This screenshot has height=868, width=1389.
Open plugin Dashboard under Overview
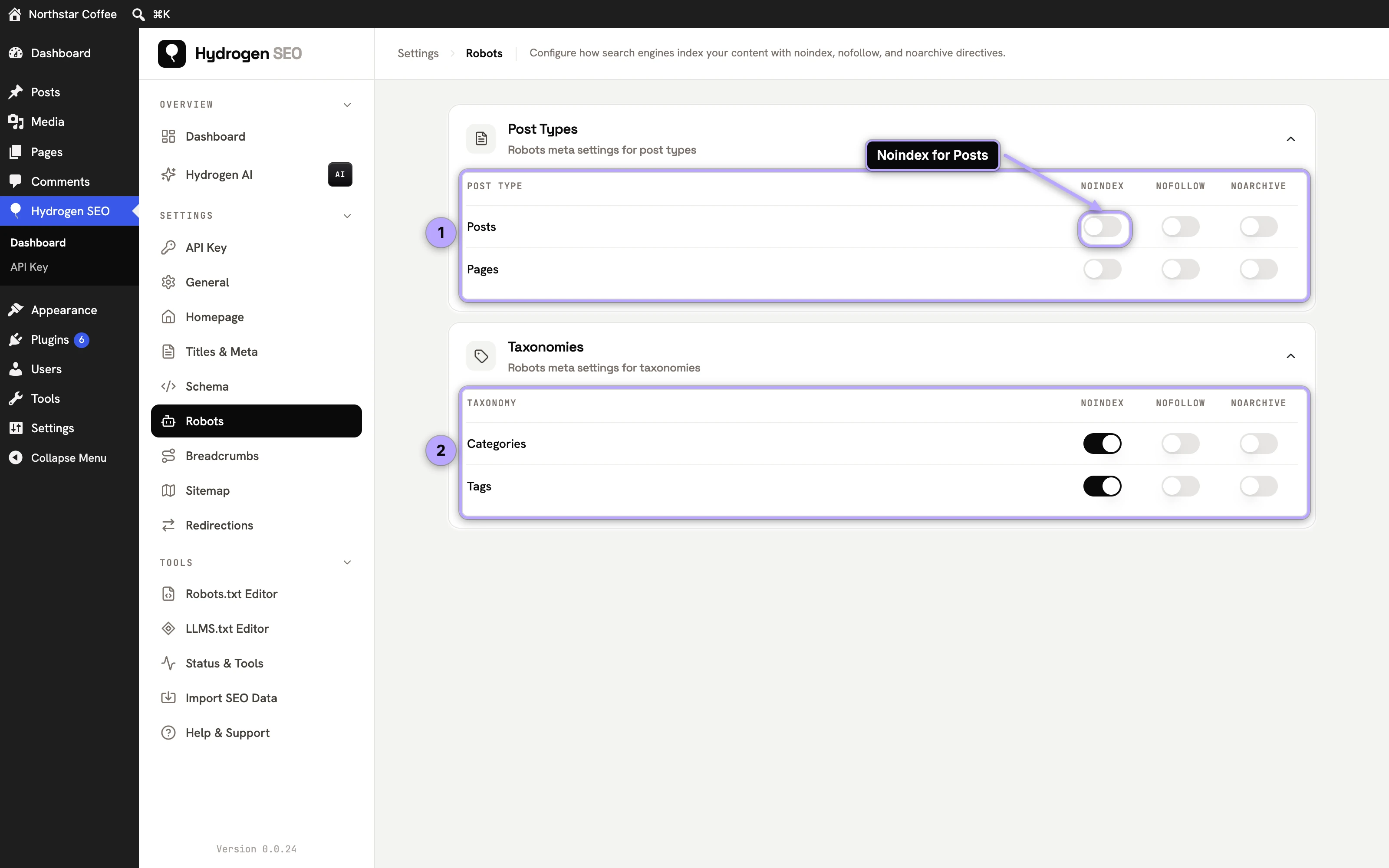pos(256,137)
